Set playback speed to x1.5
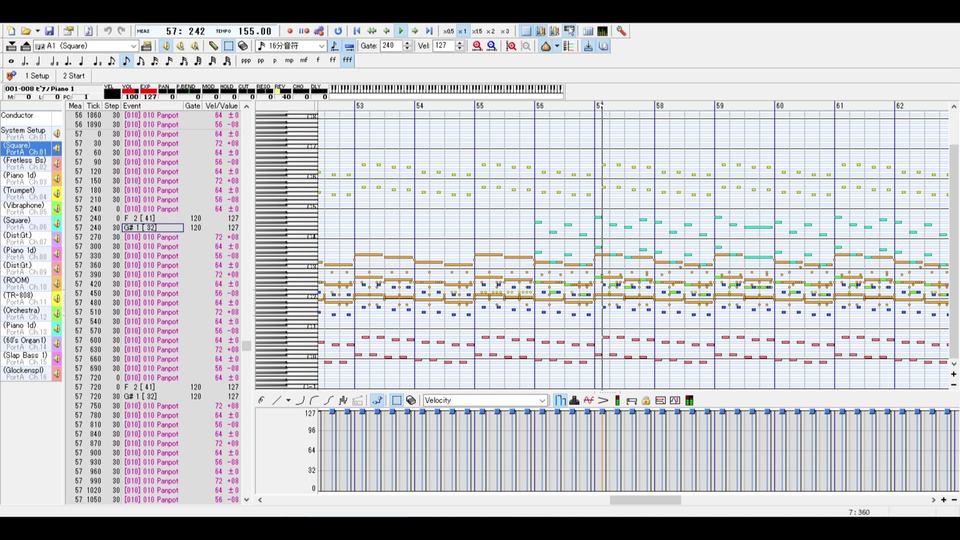960x540 pixels. [477, 31]
